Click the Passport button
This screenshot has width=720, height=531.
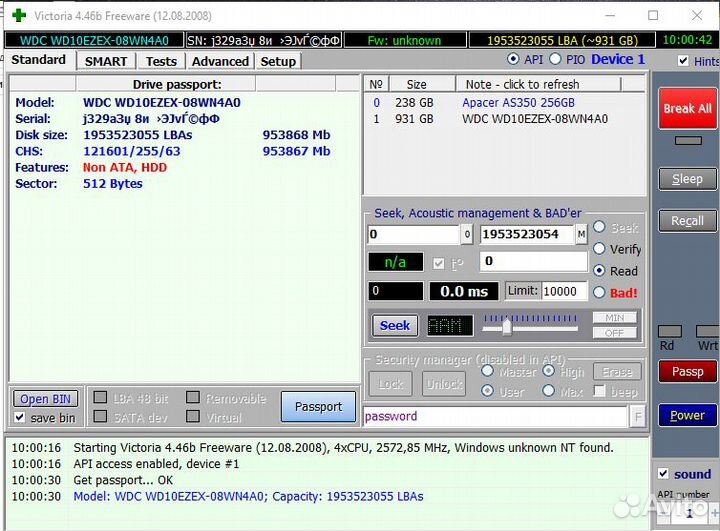click(x=318, y=407)
